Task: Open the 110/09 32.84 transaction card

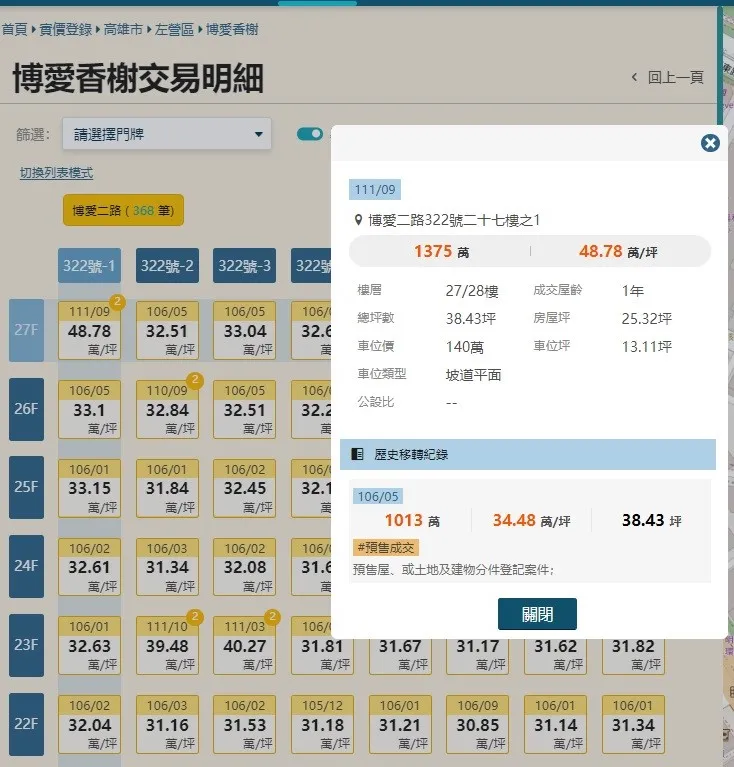Action: point(167,409)
